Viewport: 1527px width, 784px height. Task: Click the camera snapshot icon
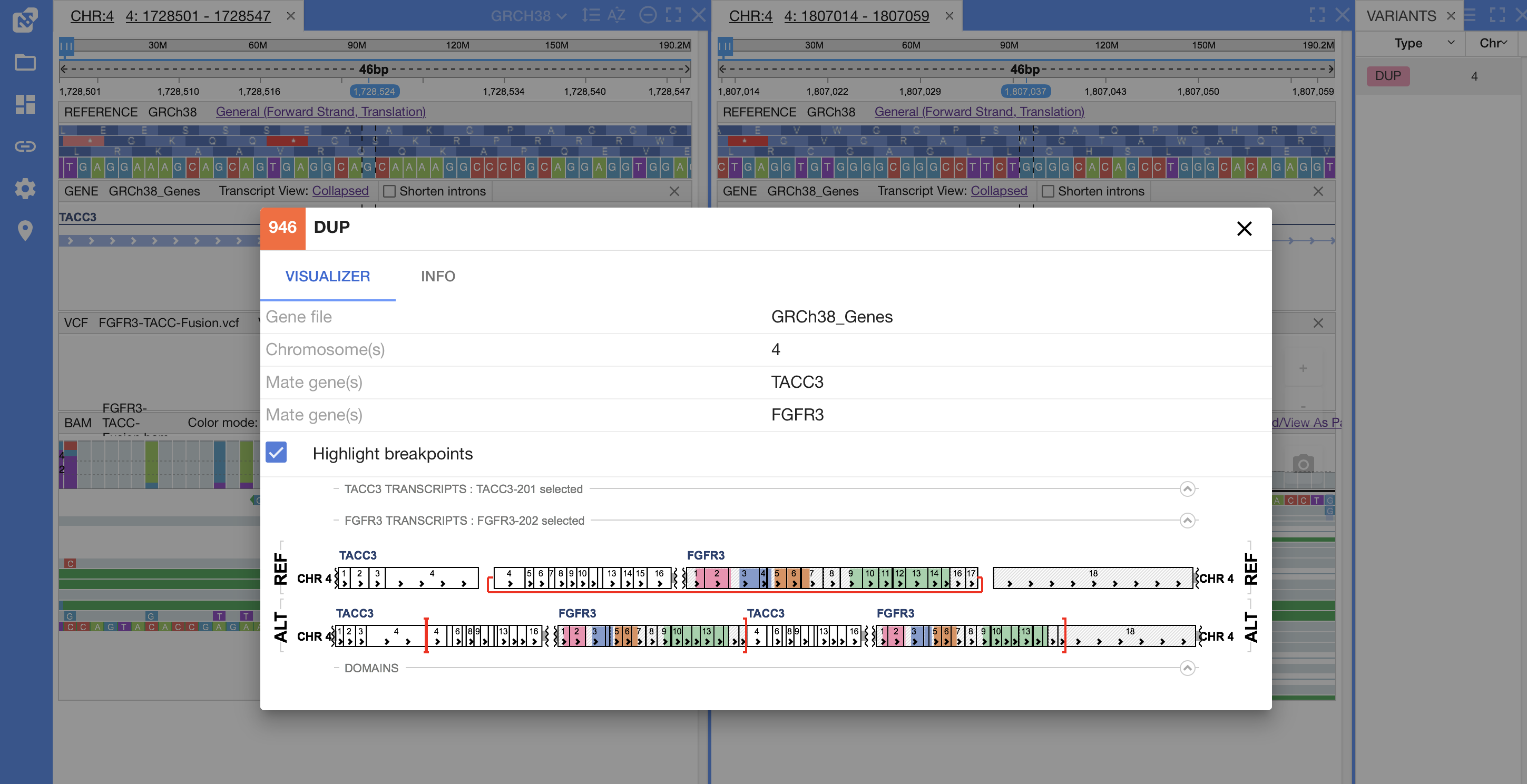1303,464
